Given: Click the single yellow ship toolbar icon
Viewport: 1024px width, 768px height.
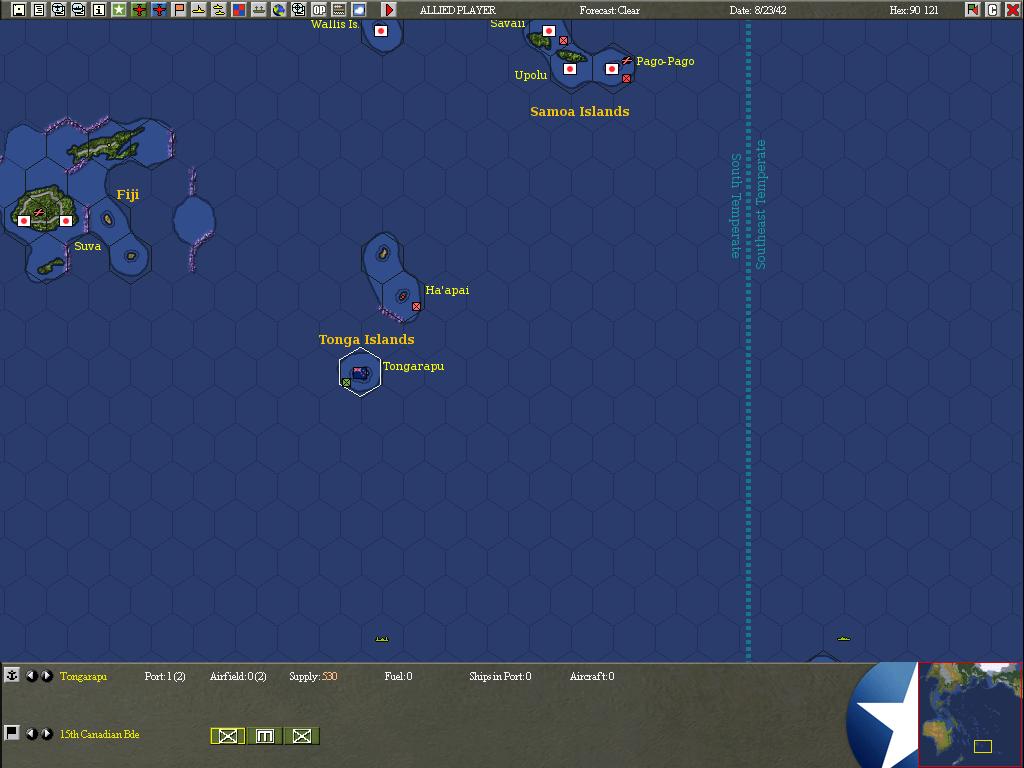Looking at the screenshot, I should pos(199,10).
